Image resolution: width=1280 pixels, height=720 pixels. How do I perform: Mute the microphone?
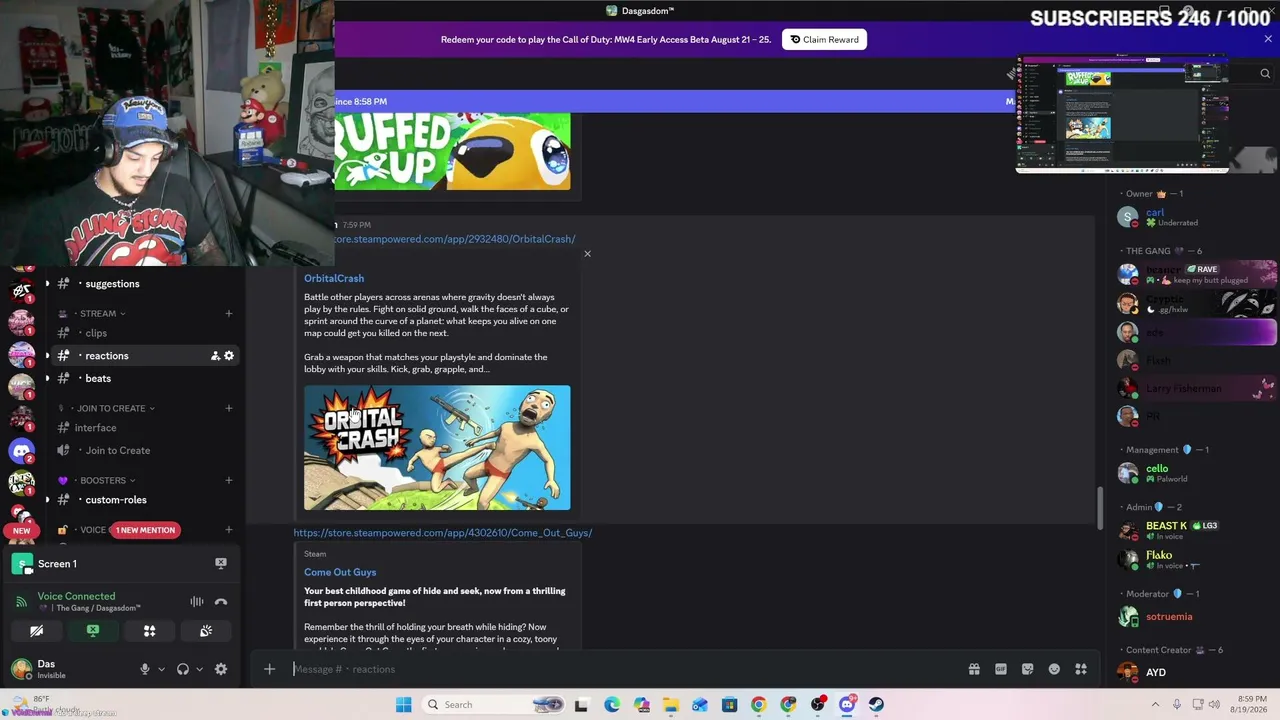145,669
